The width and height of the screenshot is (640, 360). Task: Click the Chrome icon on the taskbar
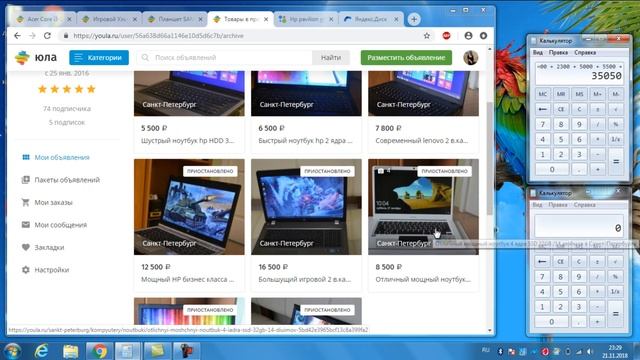click(x=99, y=351)
